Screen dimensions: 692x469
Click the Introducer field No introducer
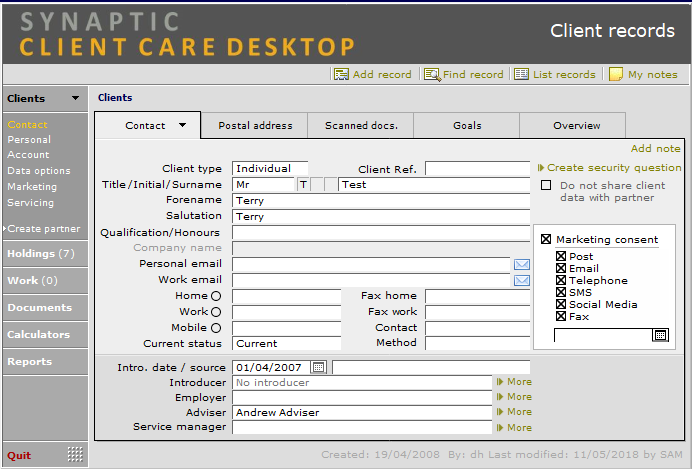pos(362,383)
